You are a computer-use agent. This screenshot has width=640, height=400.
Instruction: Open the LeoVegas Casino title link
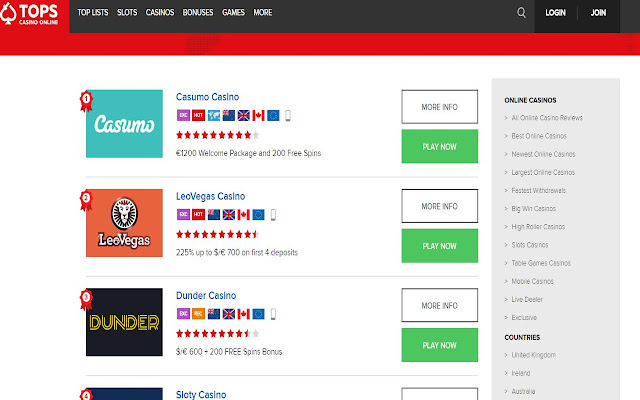click(211, 196)
